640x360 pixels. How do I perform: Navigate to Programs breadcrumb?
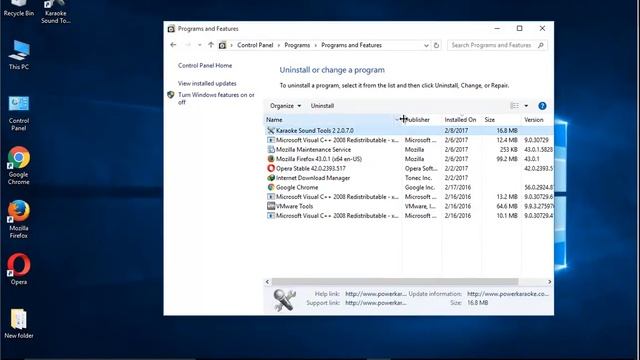[x=297, y=45]
